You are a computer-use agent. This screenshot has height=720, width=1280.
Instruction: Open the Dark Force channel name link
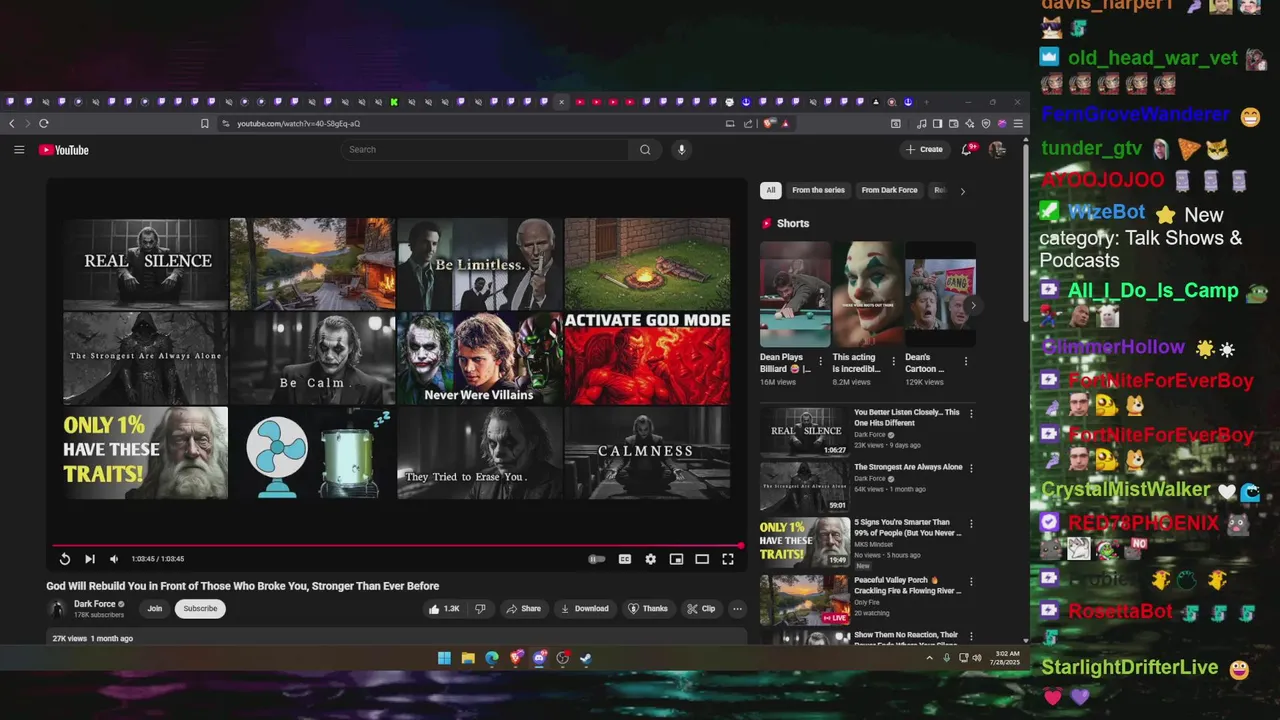tap(95, 604)
